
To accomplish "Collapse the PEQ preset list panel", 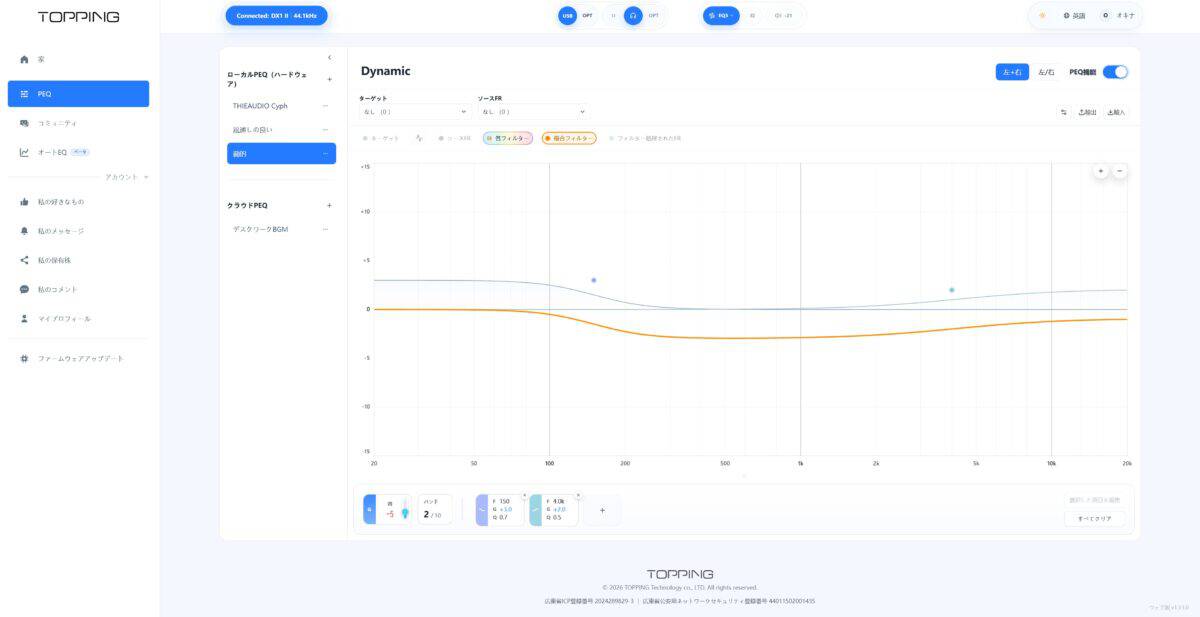I will coord(329,57).
